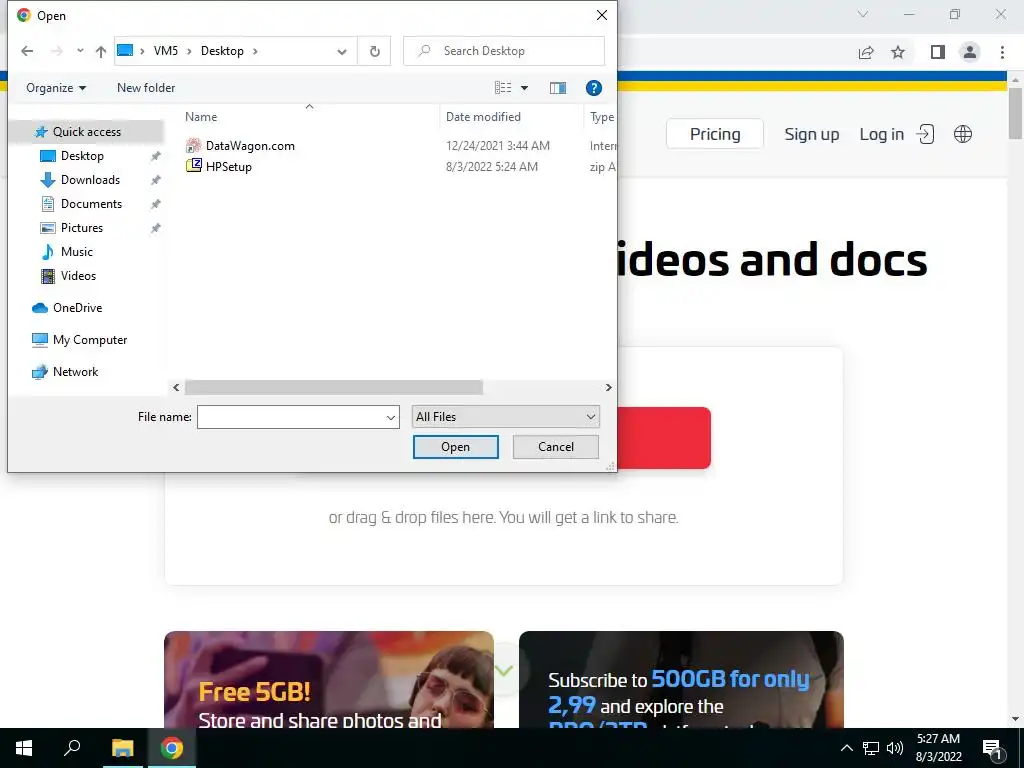The width and height of the screenshot is (1024, 768).
Task: Select the DataWagon.com file
Action: [x=250, y=146]
